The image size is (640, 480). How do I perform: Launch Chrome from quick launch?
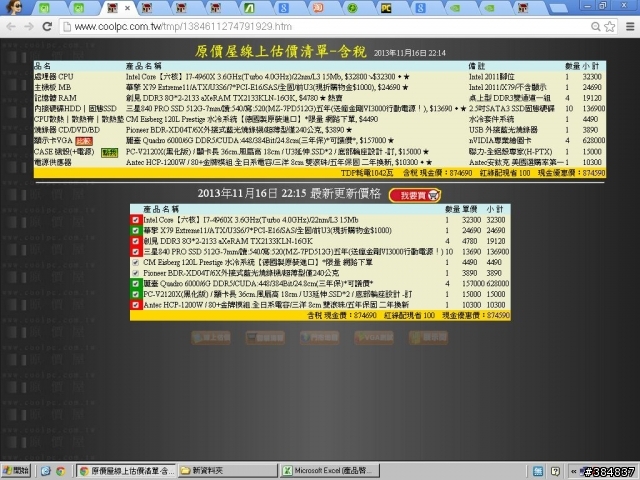pyautogui.click(x=60, y=471)
